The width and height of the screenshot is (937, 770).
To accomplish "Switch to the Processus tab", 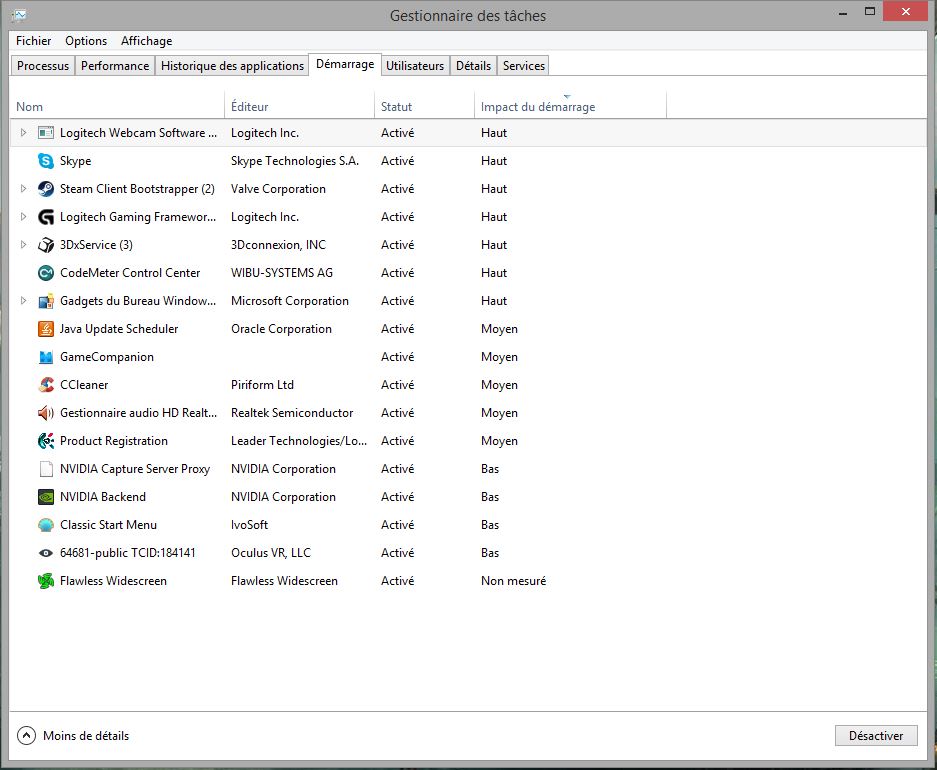I will point(43,66).
